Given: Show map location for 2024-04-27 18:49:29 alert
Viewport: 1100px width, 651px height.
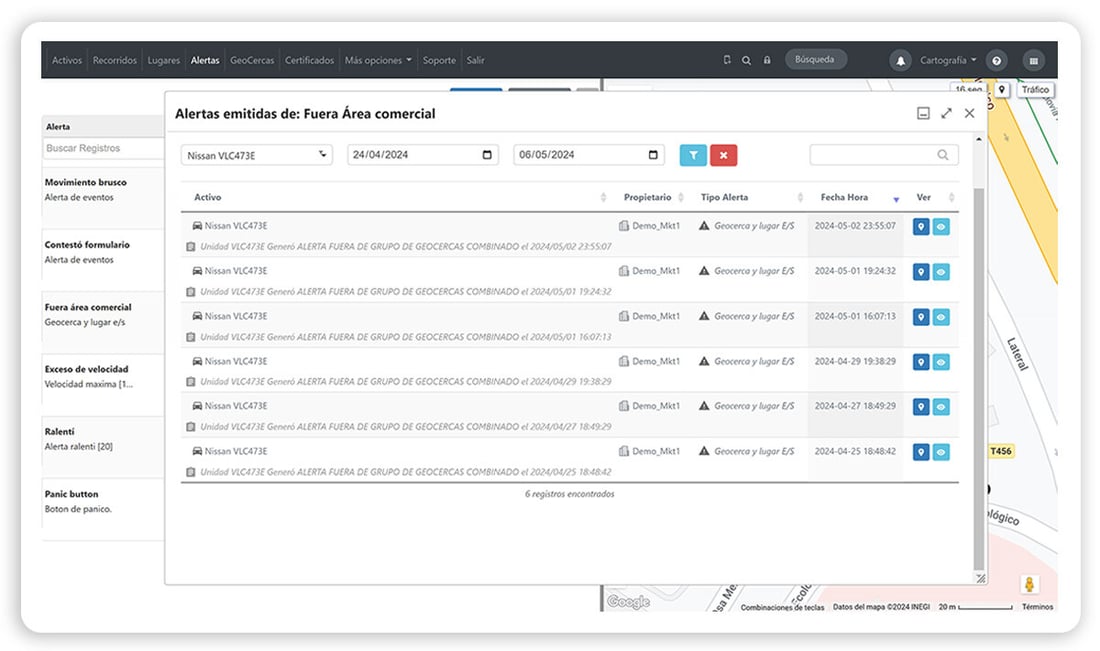Looking at the screenshot, I should pos(921,407).
